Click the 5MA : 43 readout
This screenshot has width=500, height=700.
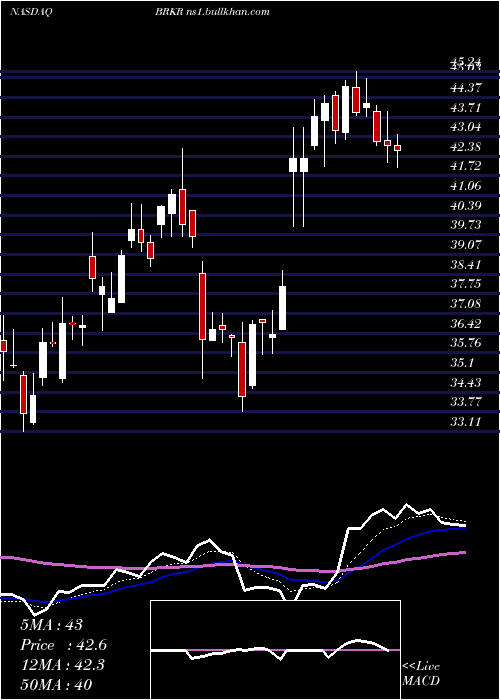(52, 625)
